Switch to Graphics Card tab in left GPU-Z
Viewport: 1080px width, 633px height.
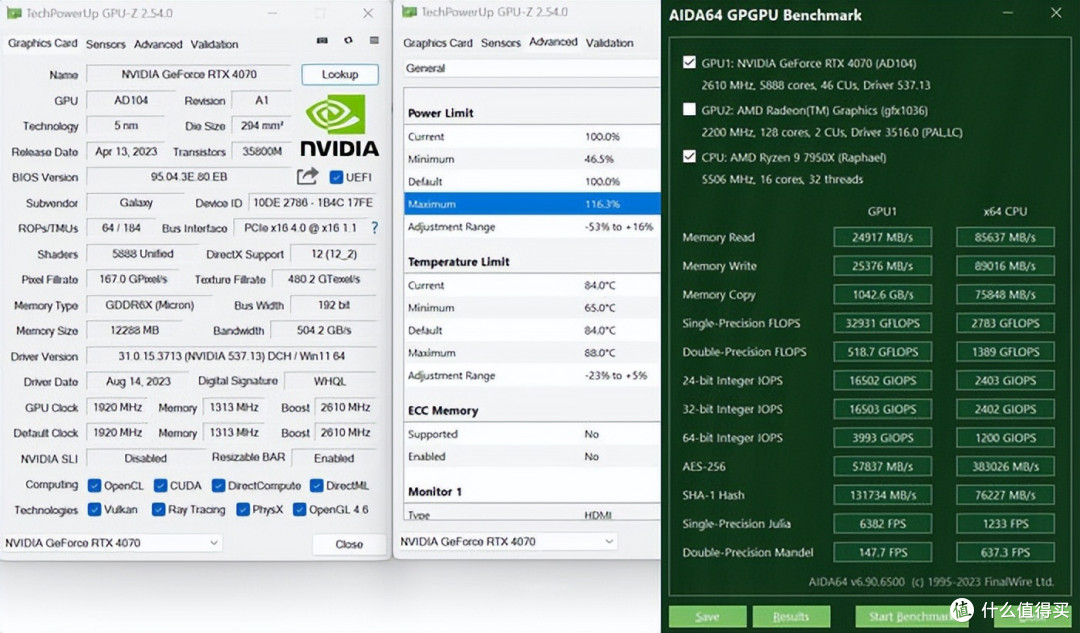click(43, 43)
